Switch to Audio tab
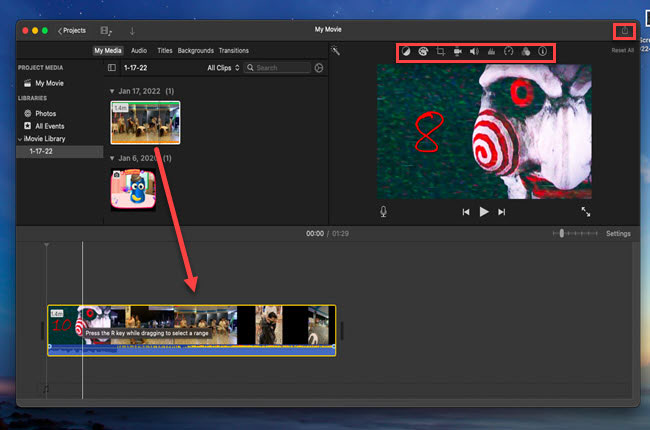This screenshot has width=650, height=430. (x=139, y=51)
